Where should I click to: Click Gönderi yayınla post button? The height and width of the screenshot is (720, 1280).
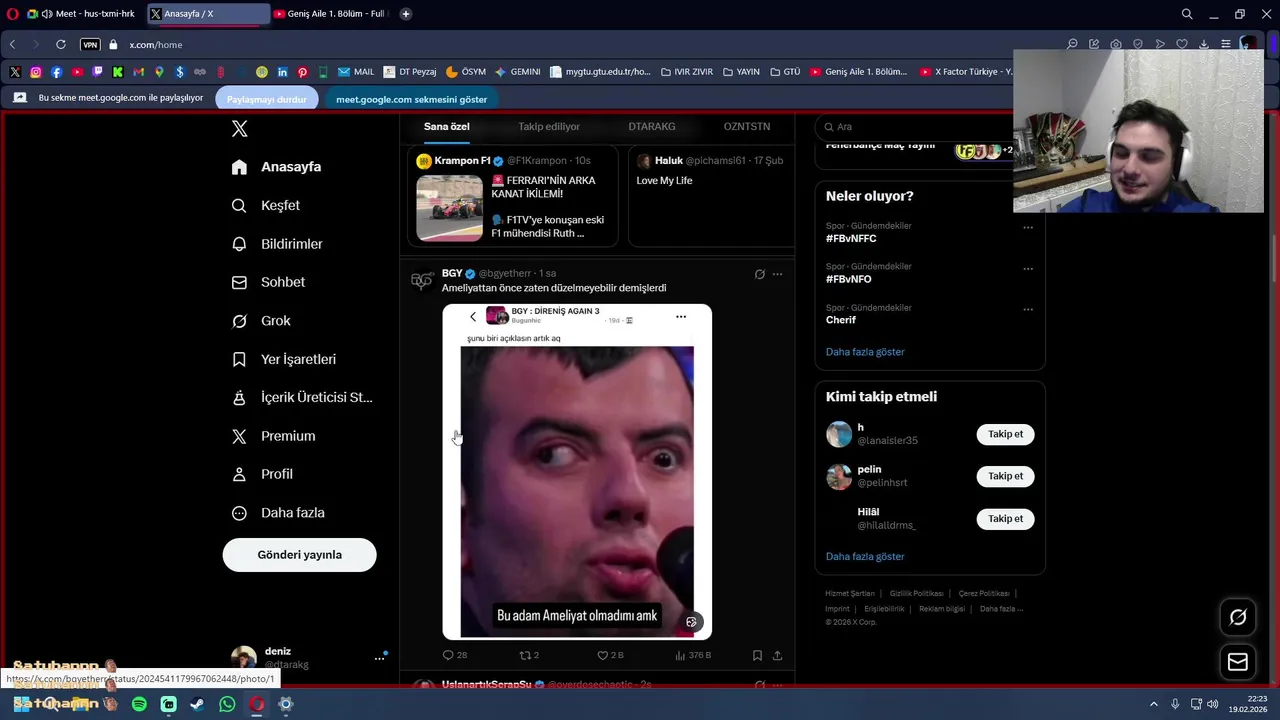click(299, 555)
